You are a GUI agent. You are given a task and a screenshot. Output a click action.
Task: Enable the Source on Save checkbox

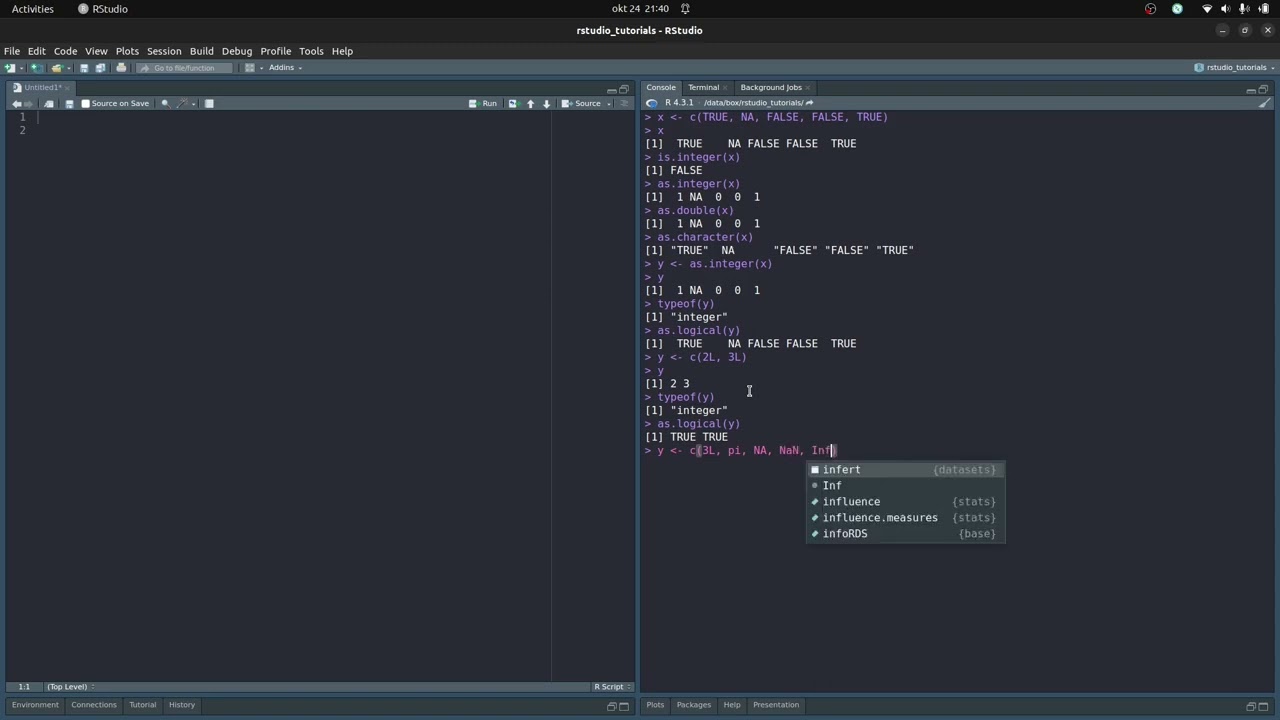click(85, 104)
